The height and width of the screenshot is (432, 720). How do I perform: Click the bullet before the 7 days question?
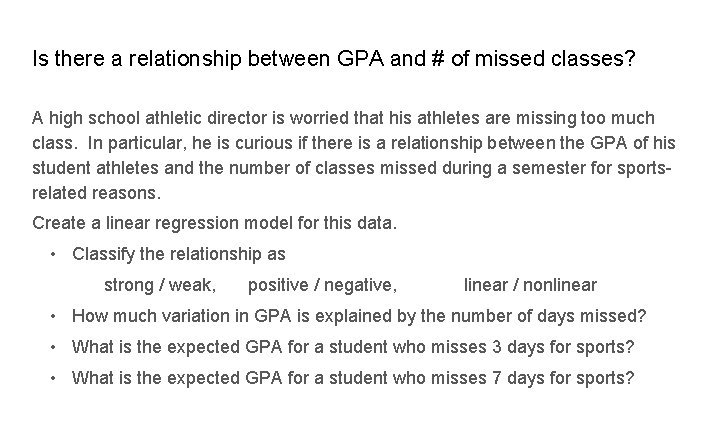(53, 378)
